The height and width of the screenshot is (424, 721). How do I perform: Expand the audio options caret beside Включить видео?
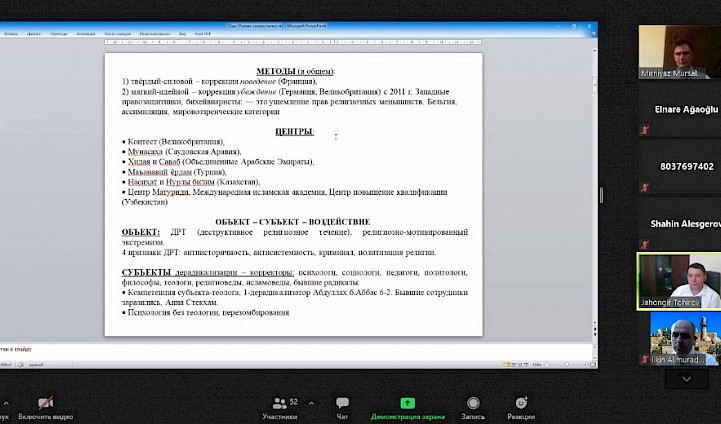coord(6,403)
